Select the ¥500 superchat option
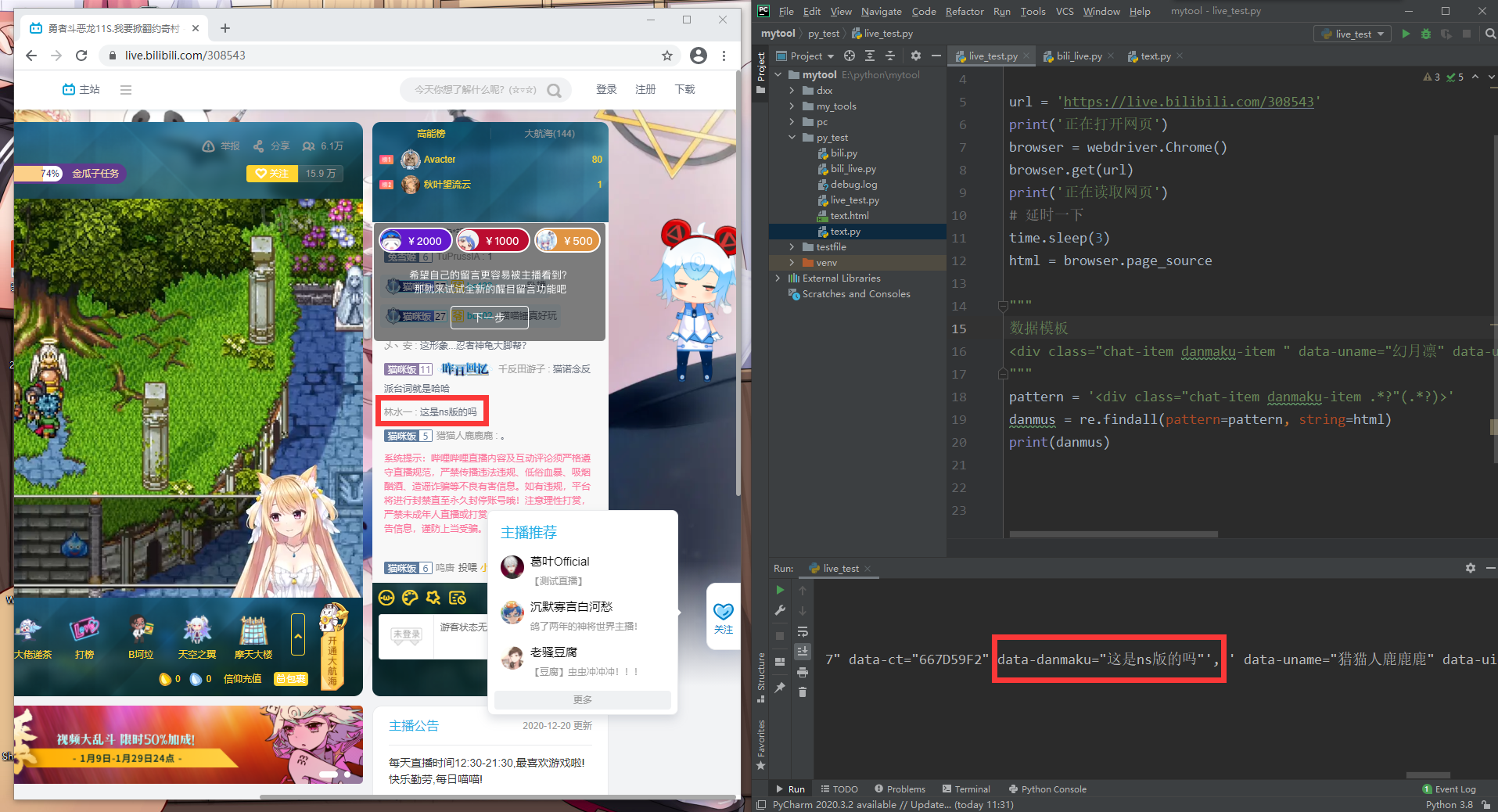Viewport: 1498px width, 812px height. [568, 241]
